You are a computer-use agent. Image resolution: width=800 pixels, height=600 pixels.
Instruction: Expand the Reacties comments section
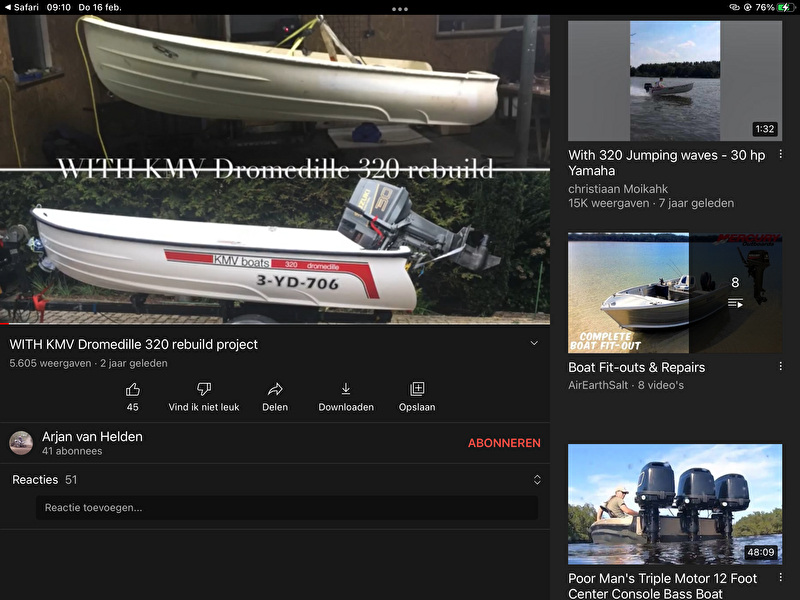[x=537, y=480]
